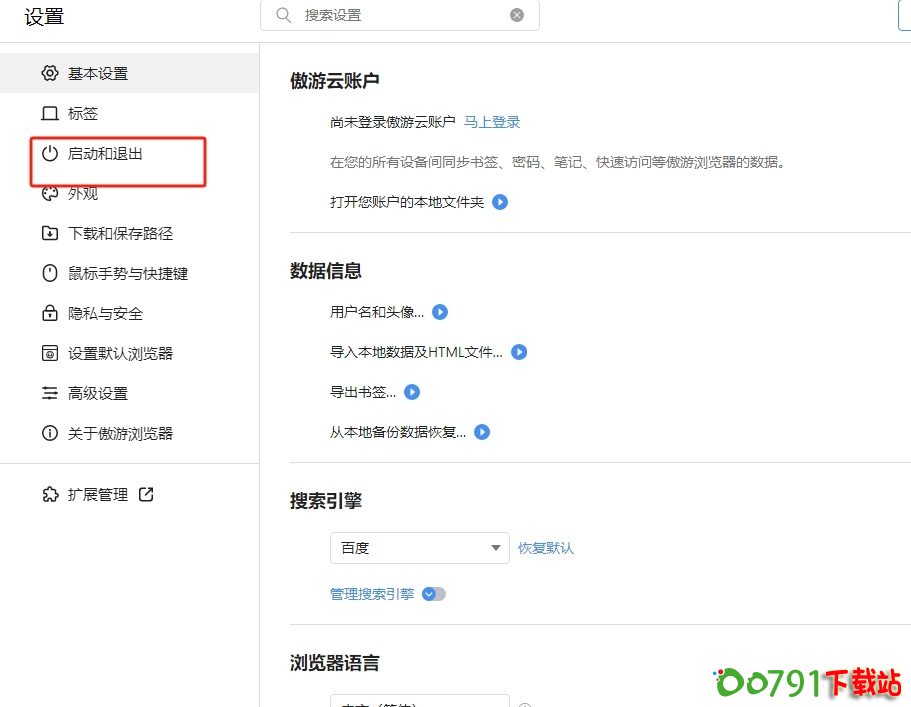Click the power icon for 启动和退出
Image resolution: width=911 pixels, height=707 pixels.
[x=50, y=154]
